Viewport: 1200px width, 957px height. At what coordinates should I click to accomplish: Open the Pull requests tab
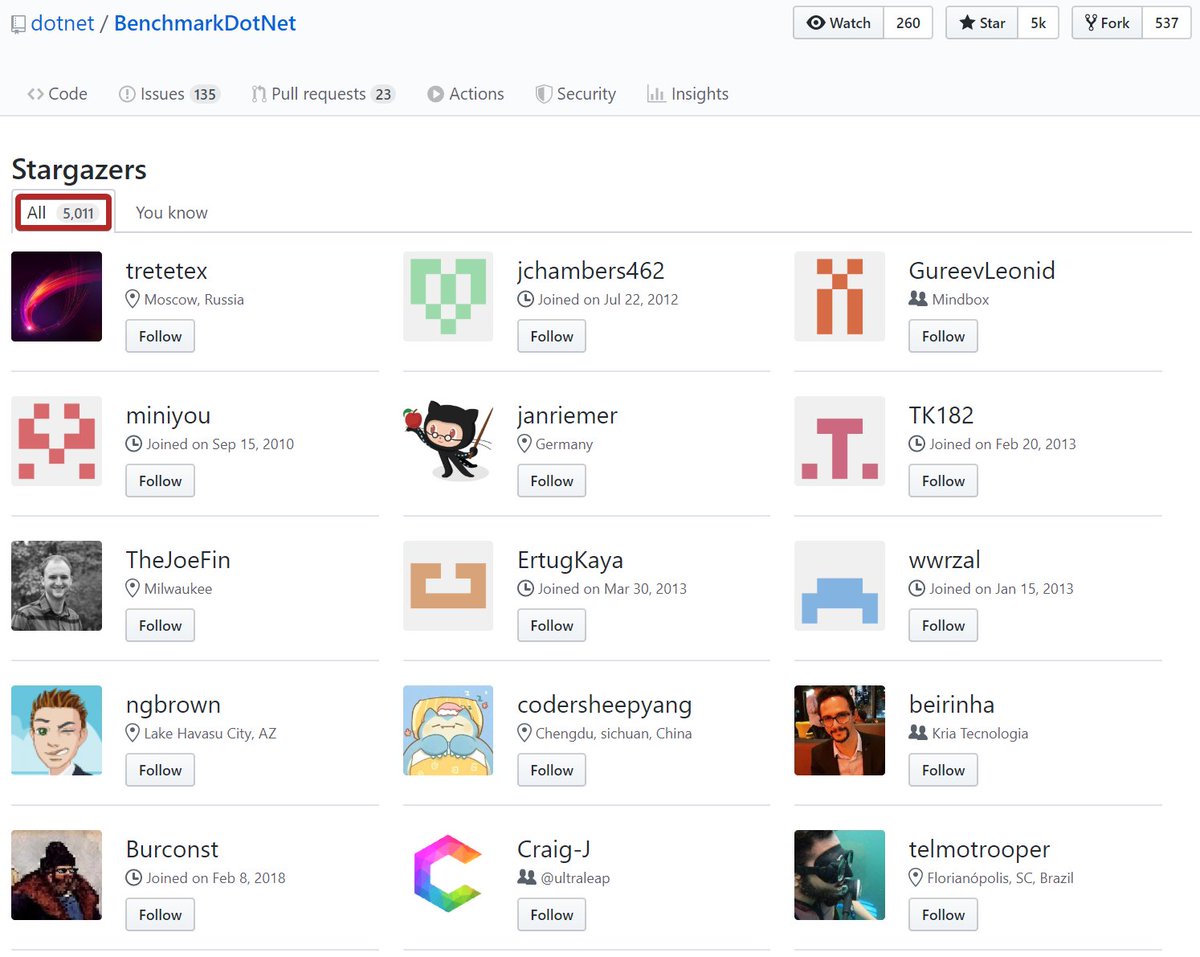coord(323,94)
